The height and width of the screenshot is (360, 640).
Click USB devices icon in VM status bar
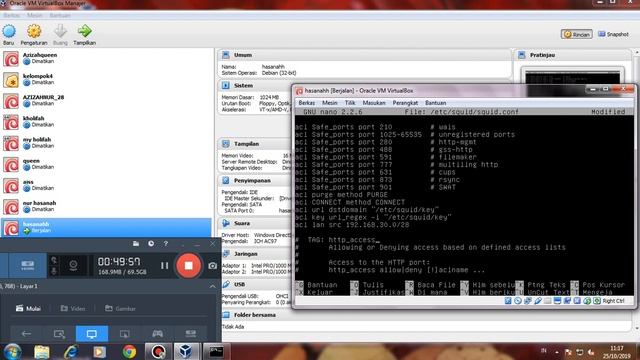(x=538, y=301)
